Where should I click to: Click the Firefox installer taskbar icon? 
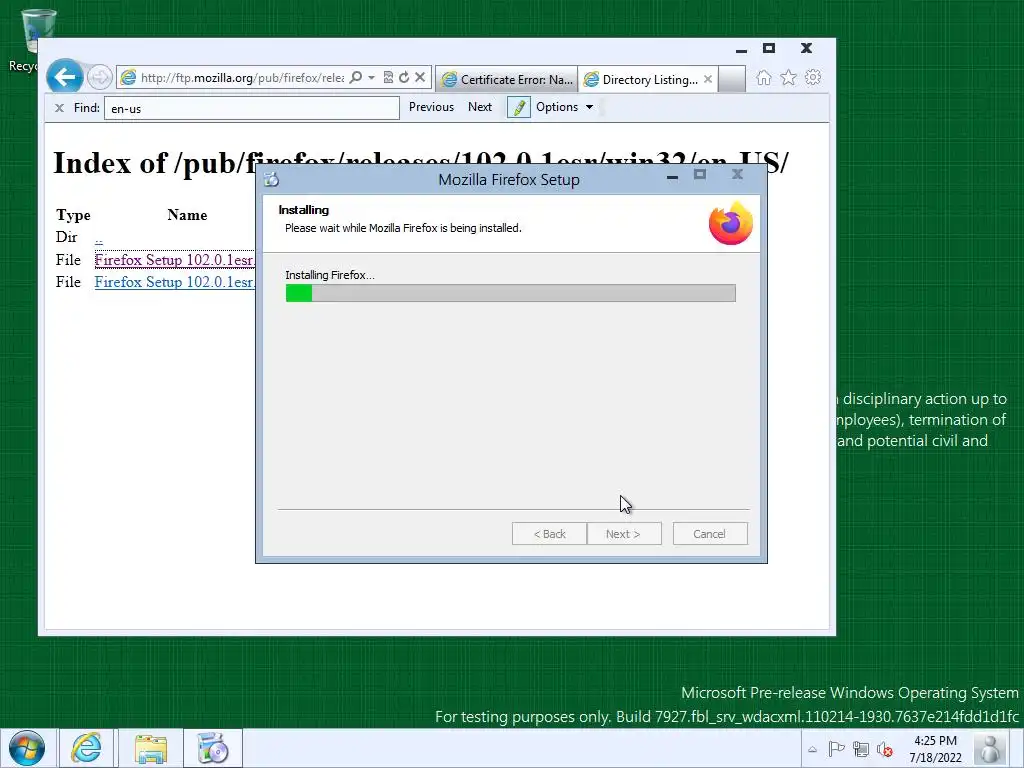[212, 748]
